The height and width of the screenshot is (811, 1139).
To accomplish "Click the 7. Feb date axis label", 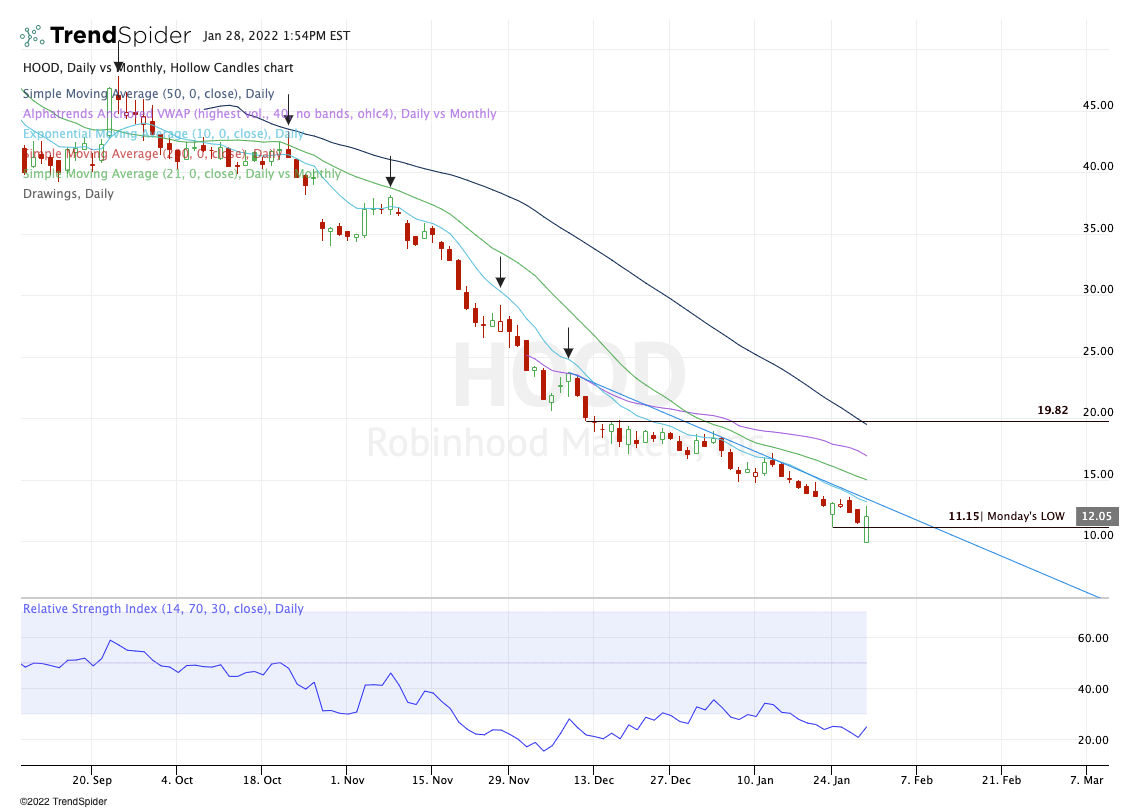I will (916, 780).
